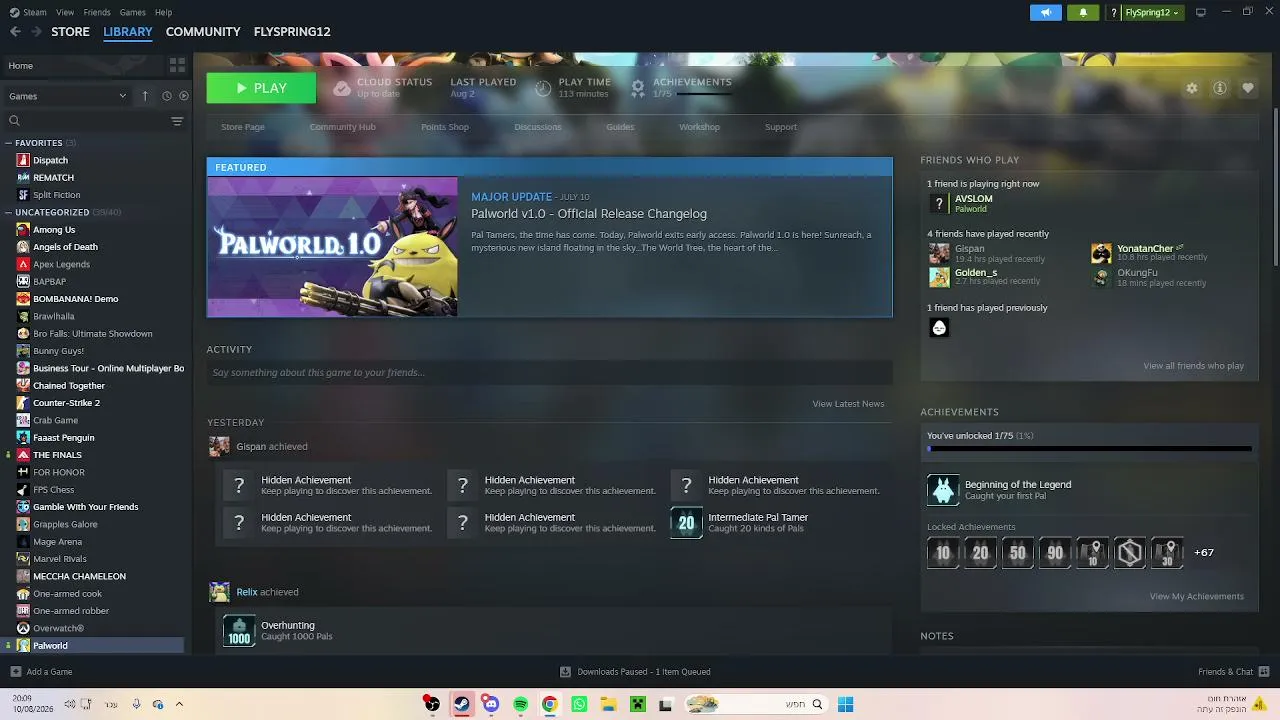The width and height of the screenshot is (1280, 720).
Task: Open the notifications bell
Action: [x=1083, y=13]
